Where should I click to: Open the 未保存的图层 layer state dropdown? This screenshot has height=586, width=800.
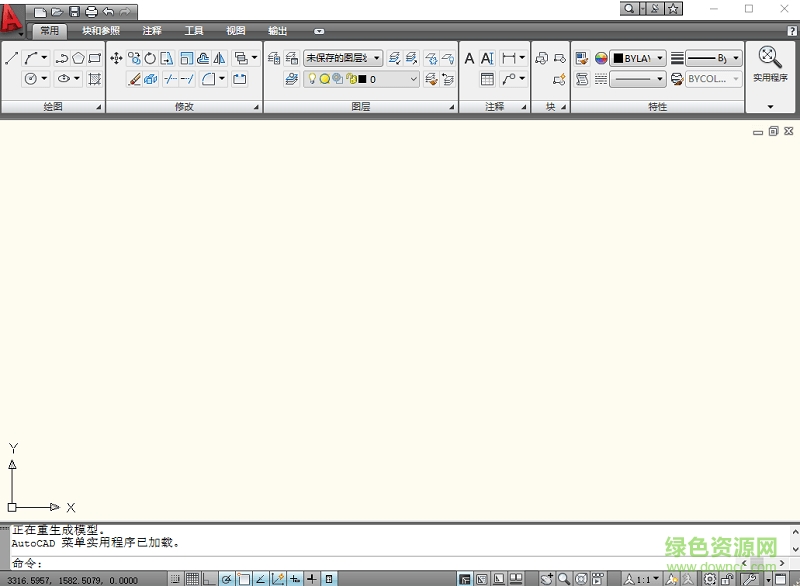(x=343, y=58)
